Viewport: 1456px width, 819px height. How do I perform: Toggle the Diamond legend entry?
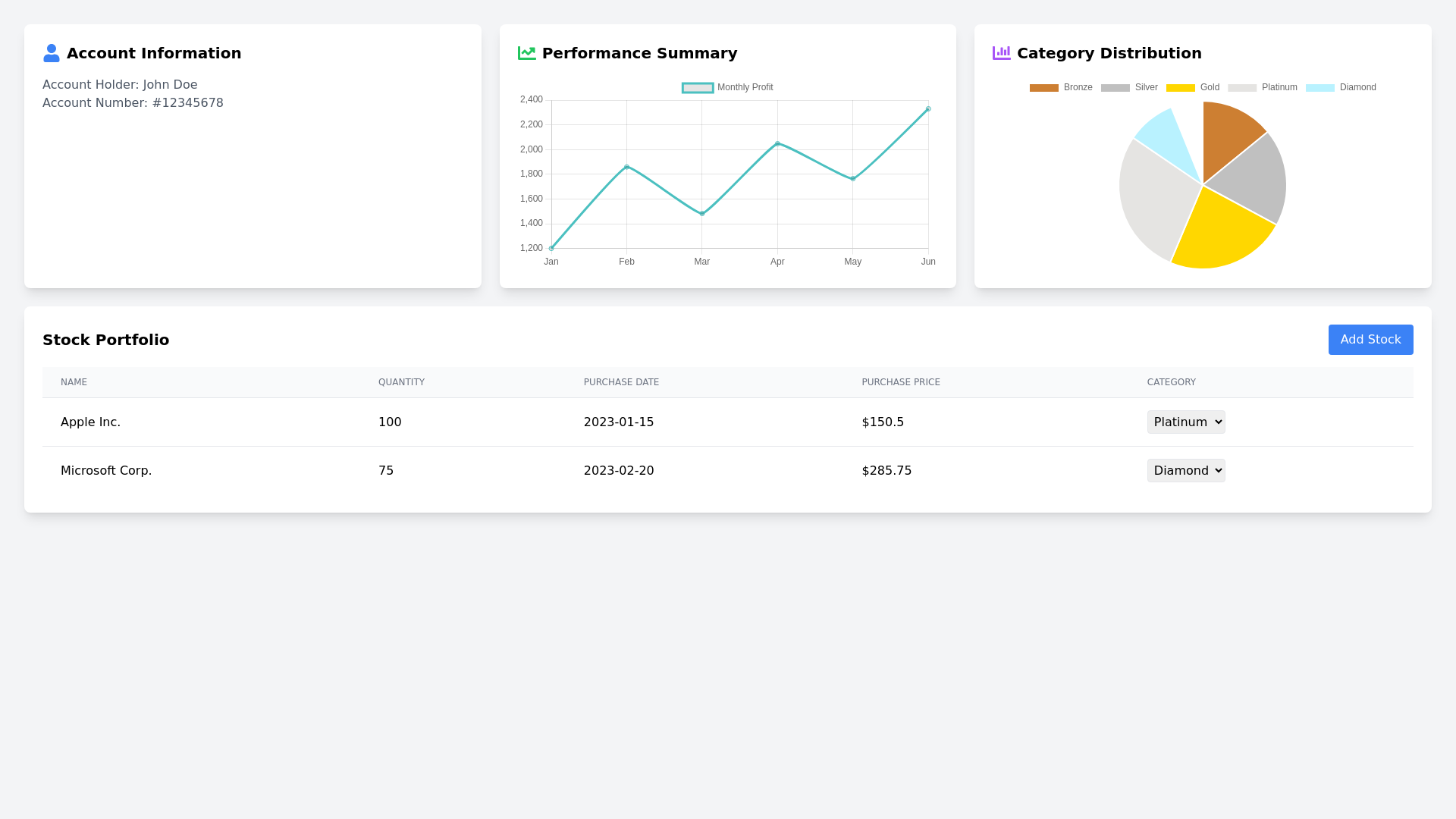point(1341,87)
